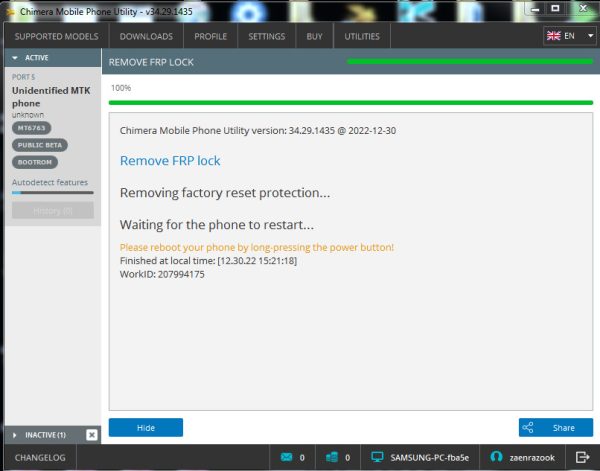Open the Utilities tab
This screenshot has width=600, height=471.
tap(362, 36)
